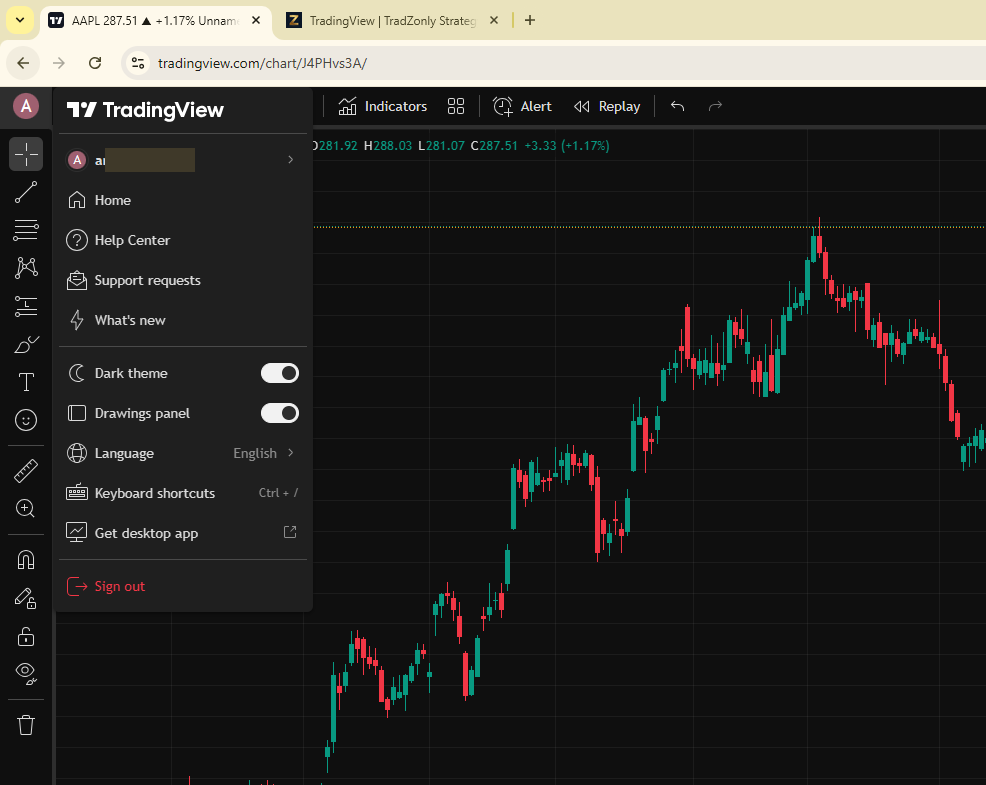Open Help Center

[x=182, y=240]
